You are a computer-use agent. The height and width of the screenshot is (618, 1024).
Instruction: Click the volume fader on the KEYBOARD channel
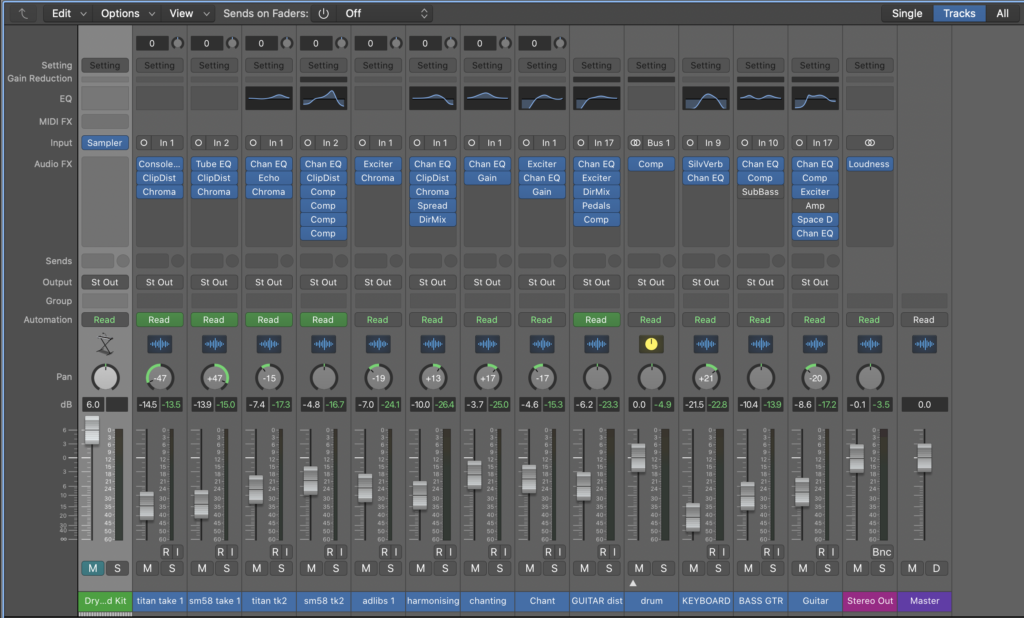tap(693, 516)
